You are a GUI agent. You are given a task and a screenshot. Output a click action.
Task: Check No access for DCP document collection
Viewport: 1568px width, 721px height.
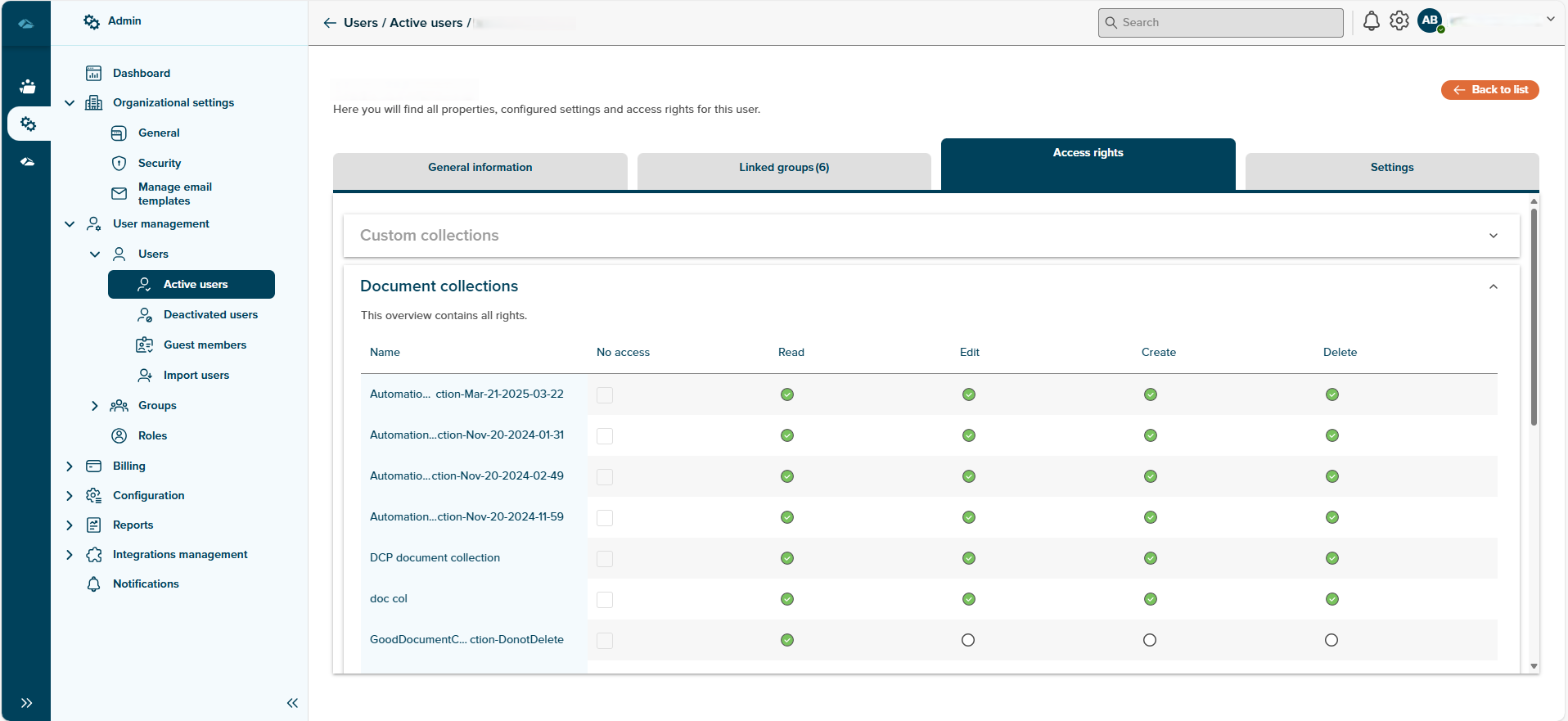(x=605, y=558)
